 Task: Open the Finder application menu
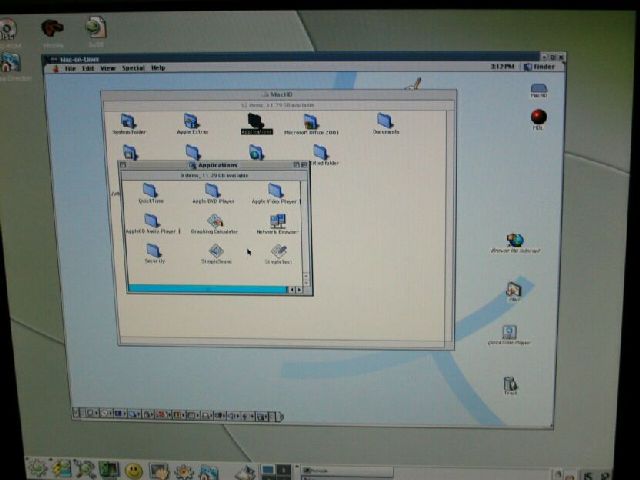[540, 67]
